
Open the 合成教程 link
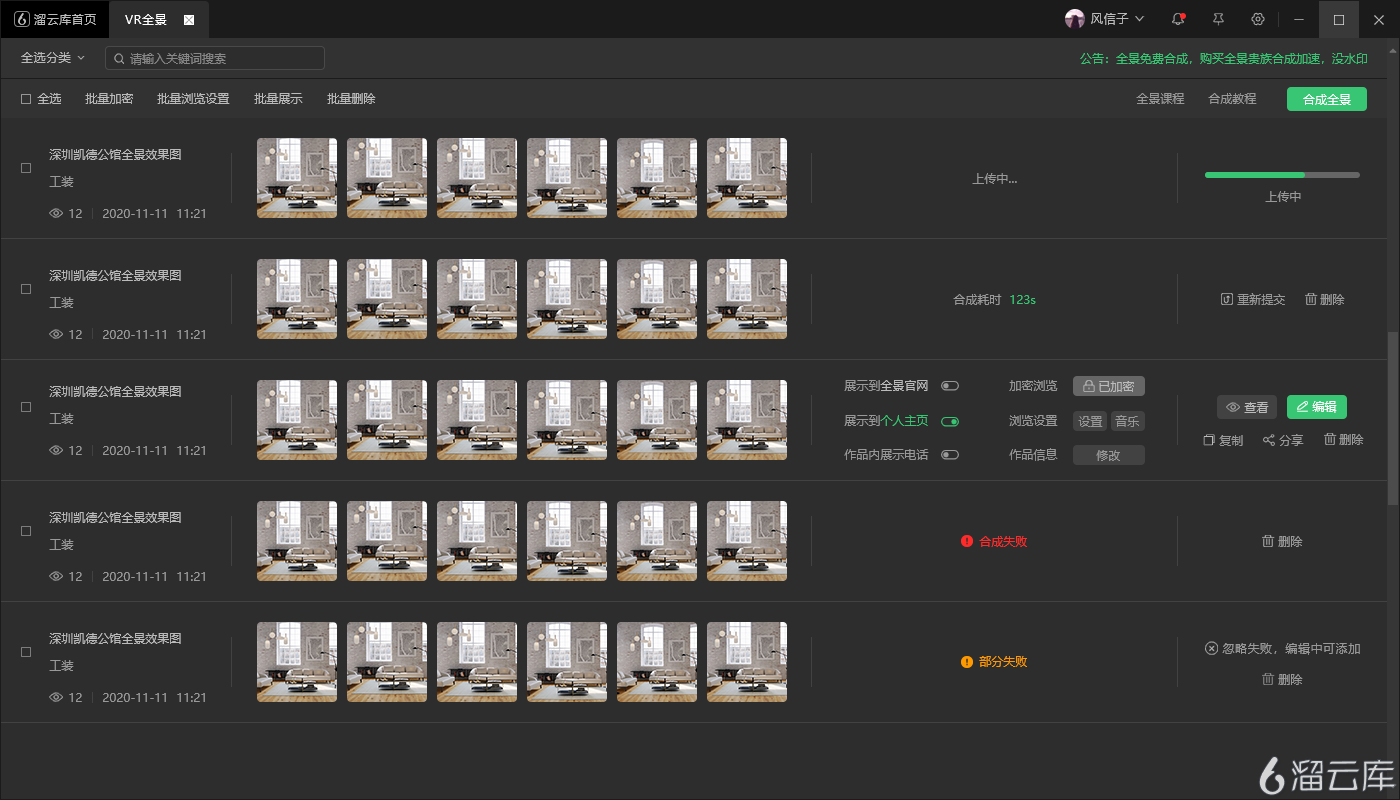click(x=1232, y=99)
